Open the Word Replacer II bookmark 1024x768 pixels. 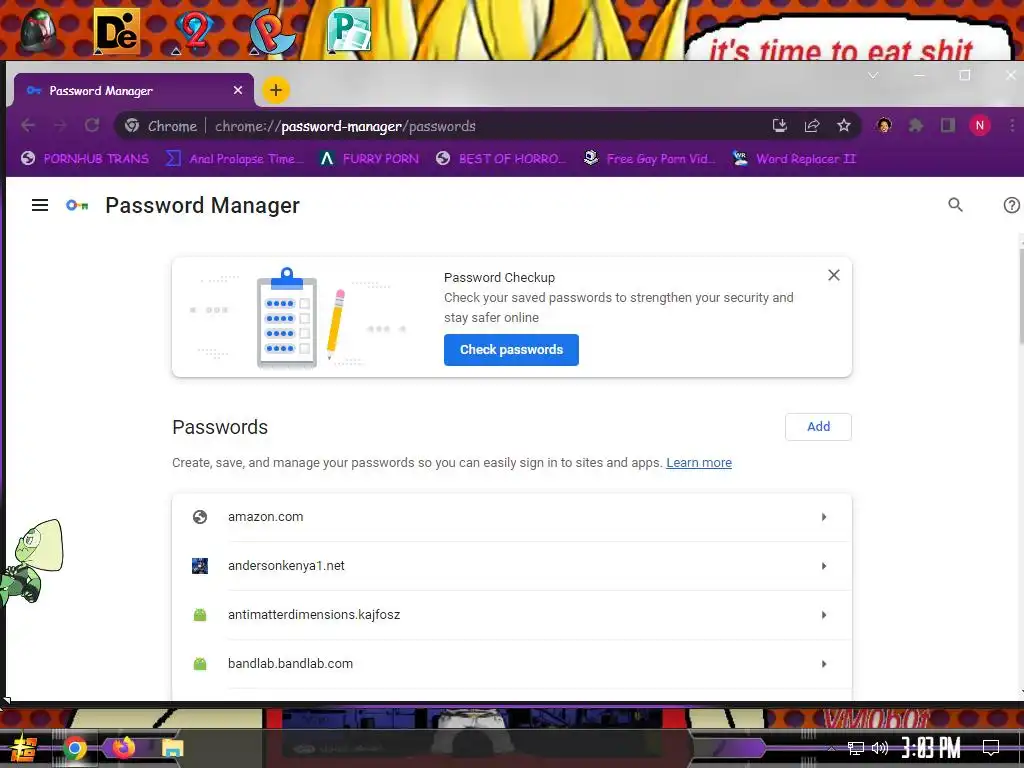coord(793,158)
